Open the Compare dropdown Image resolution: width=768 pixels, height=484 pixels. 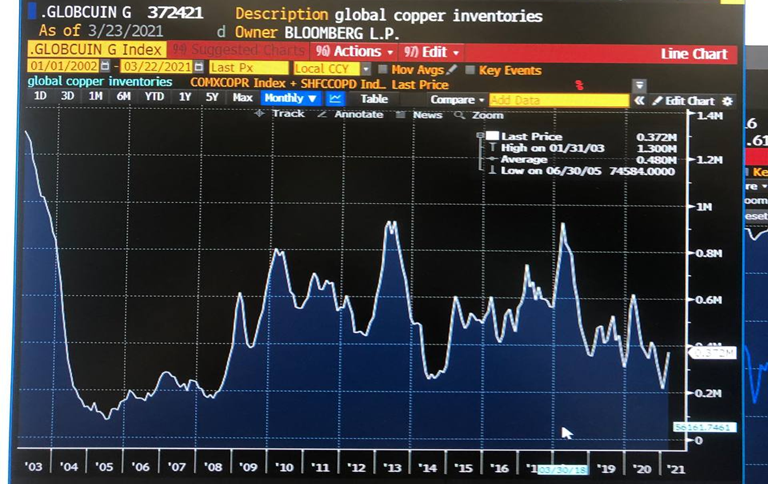point(456,100)
